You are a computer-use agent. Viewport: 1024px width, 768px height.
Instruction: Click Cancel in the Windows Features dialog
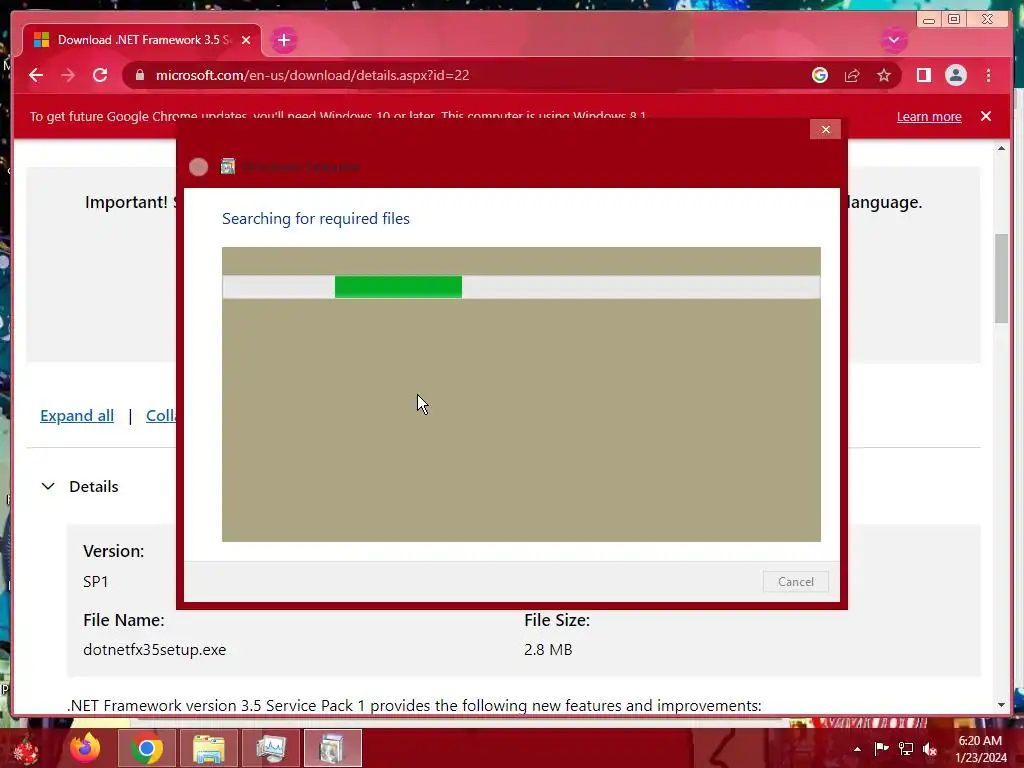(x=795, y=581)
